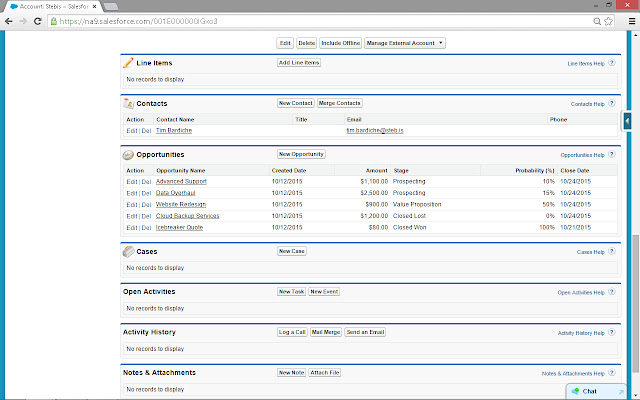Click the green padlock security icon
This screenshot has height=400, width=640.
[x=53, y=21]
